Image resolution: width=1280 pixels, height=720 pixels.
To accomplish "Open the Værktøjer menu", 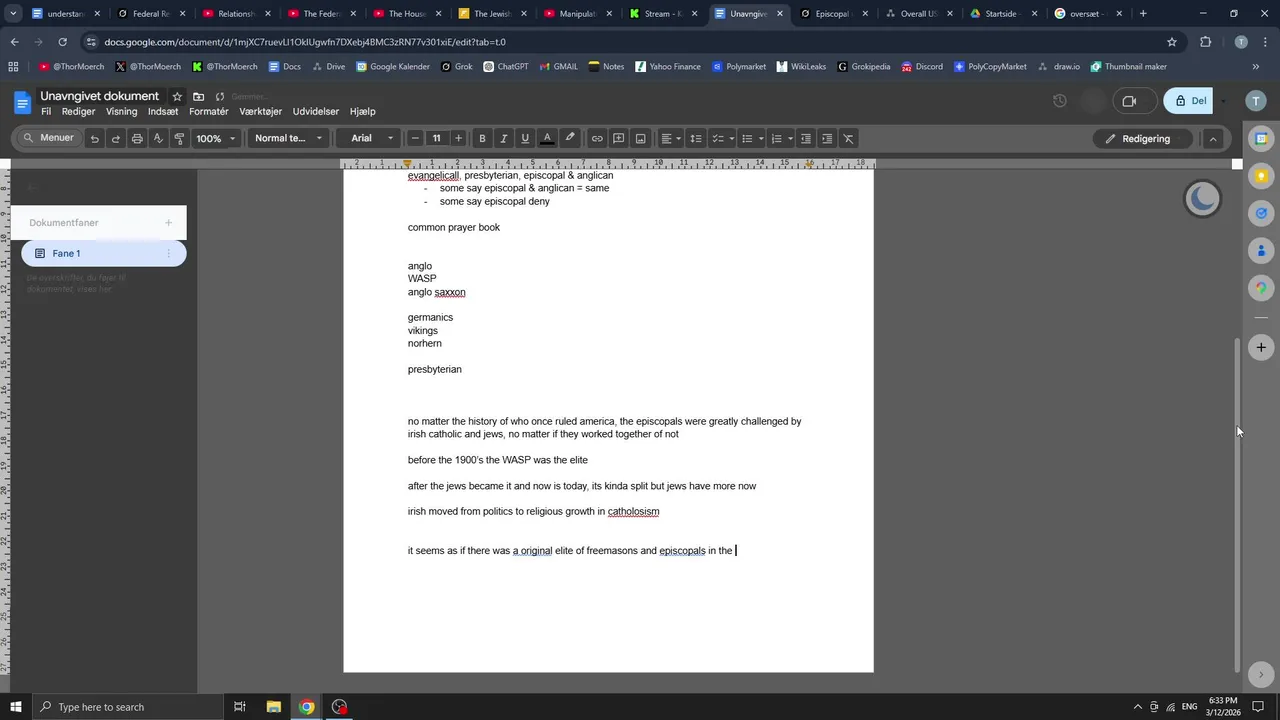I will click(x=261, y=112).
